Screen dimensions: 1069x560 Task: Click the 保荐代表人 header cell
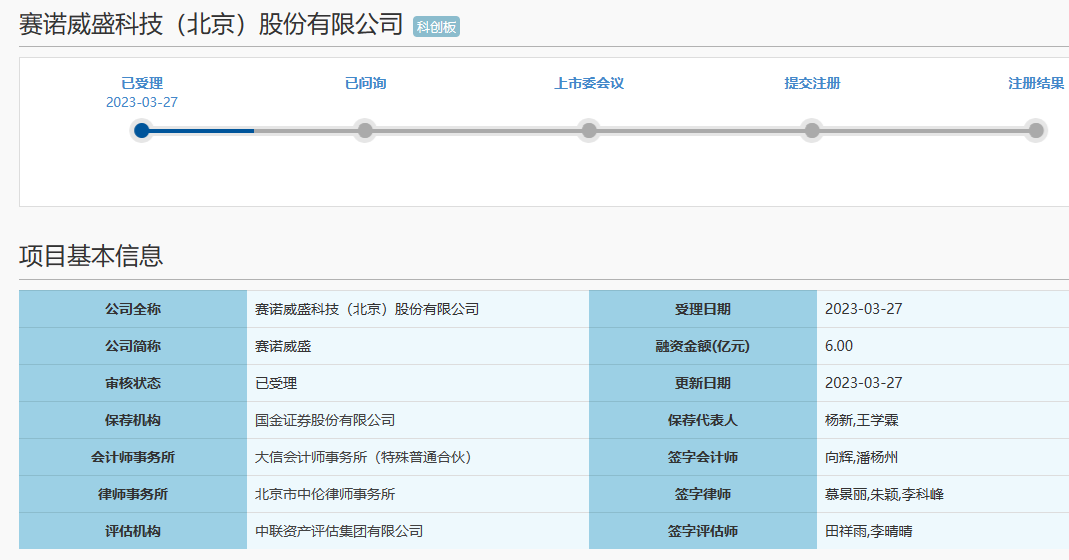click(703, 419)
